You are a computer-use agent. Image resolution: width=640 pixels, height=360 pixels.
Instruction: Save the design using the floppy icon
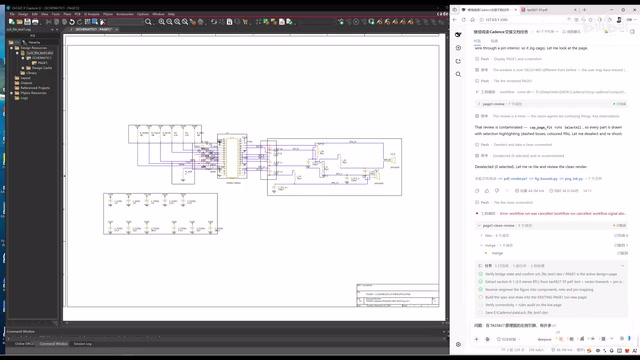pos(27,22)
